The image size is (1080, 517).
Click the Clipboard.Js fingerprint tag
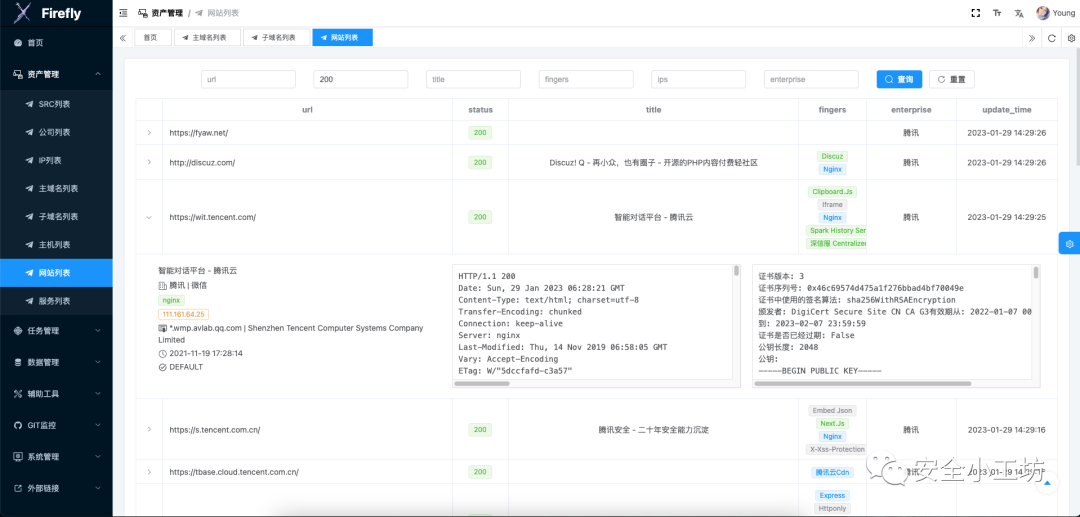point(833,191)
